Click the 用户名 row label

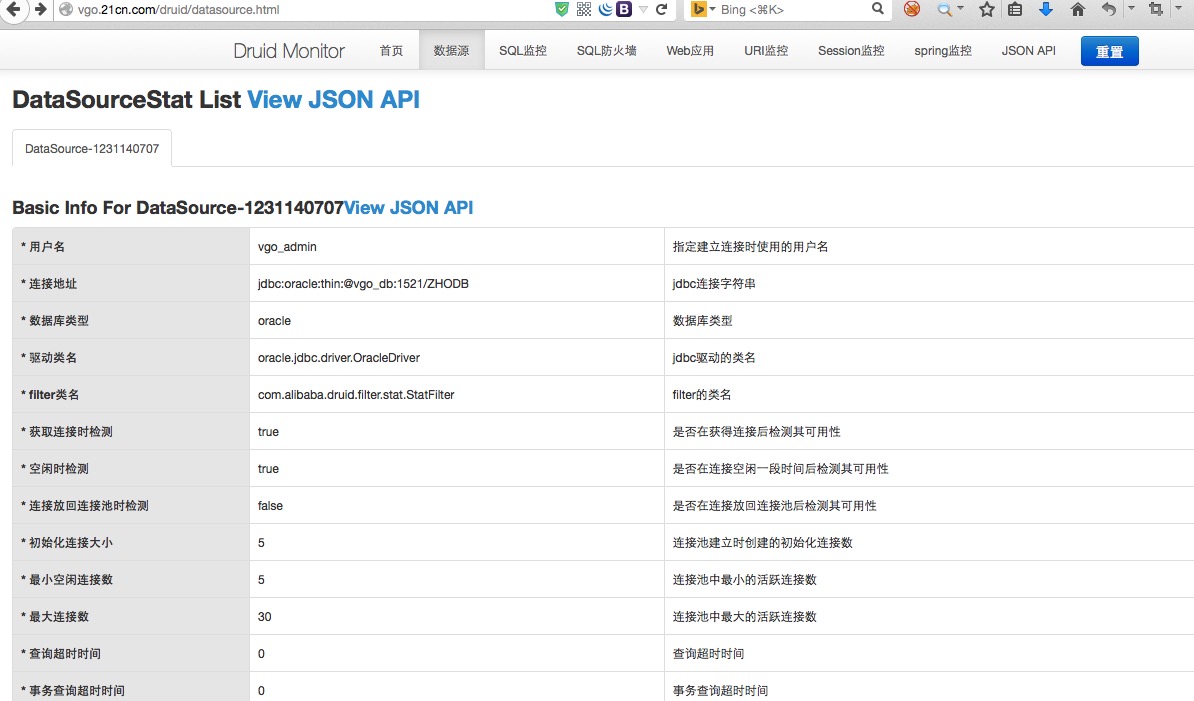[43, 247]
